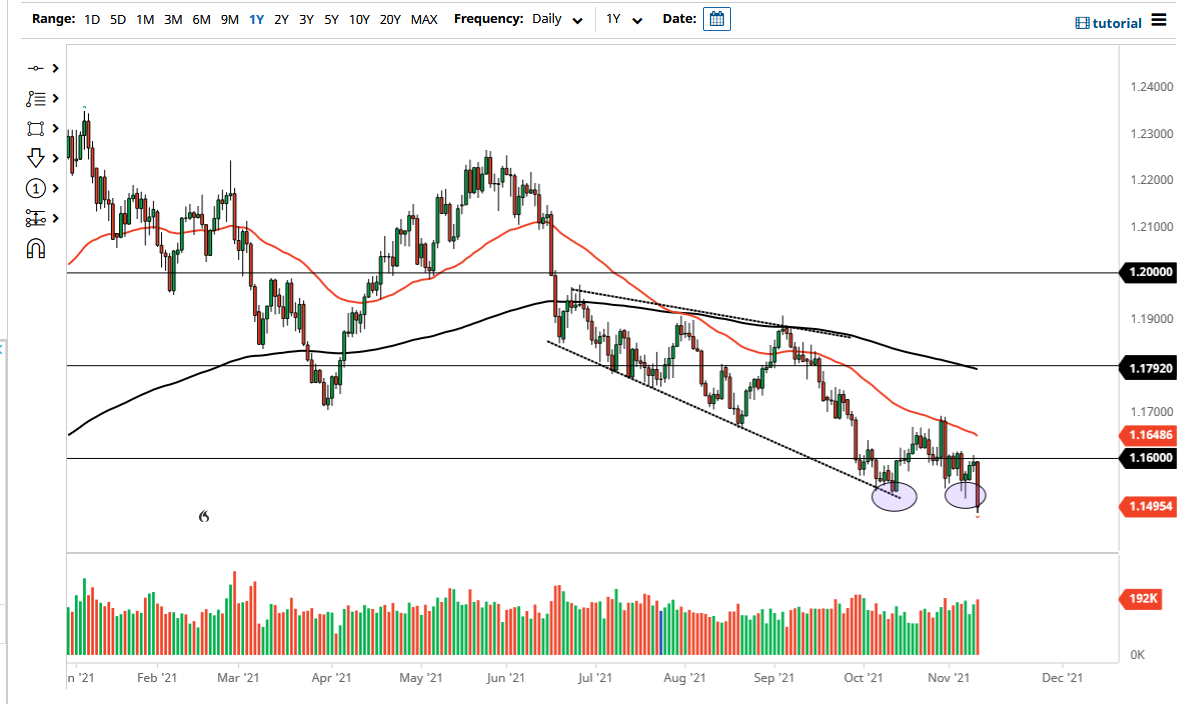Set chart range to 5D
This screenshot has height=704, width=1188.
tap(118, 19)
